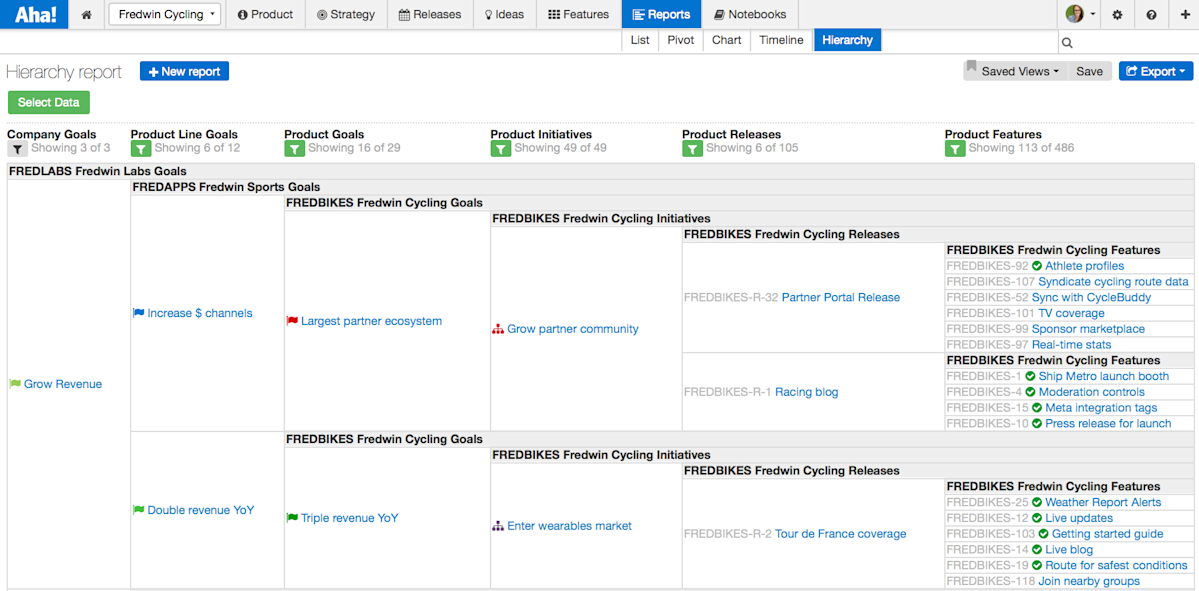
Task: Toggle the Product Initiatives filter icon
Action: click(501, 148)
